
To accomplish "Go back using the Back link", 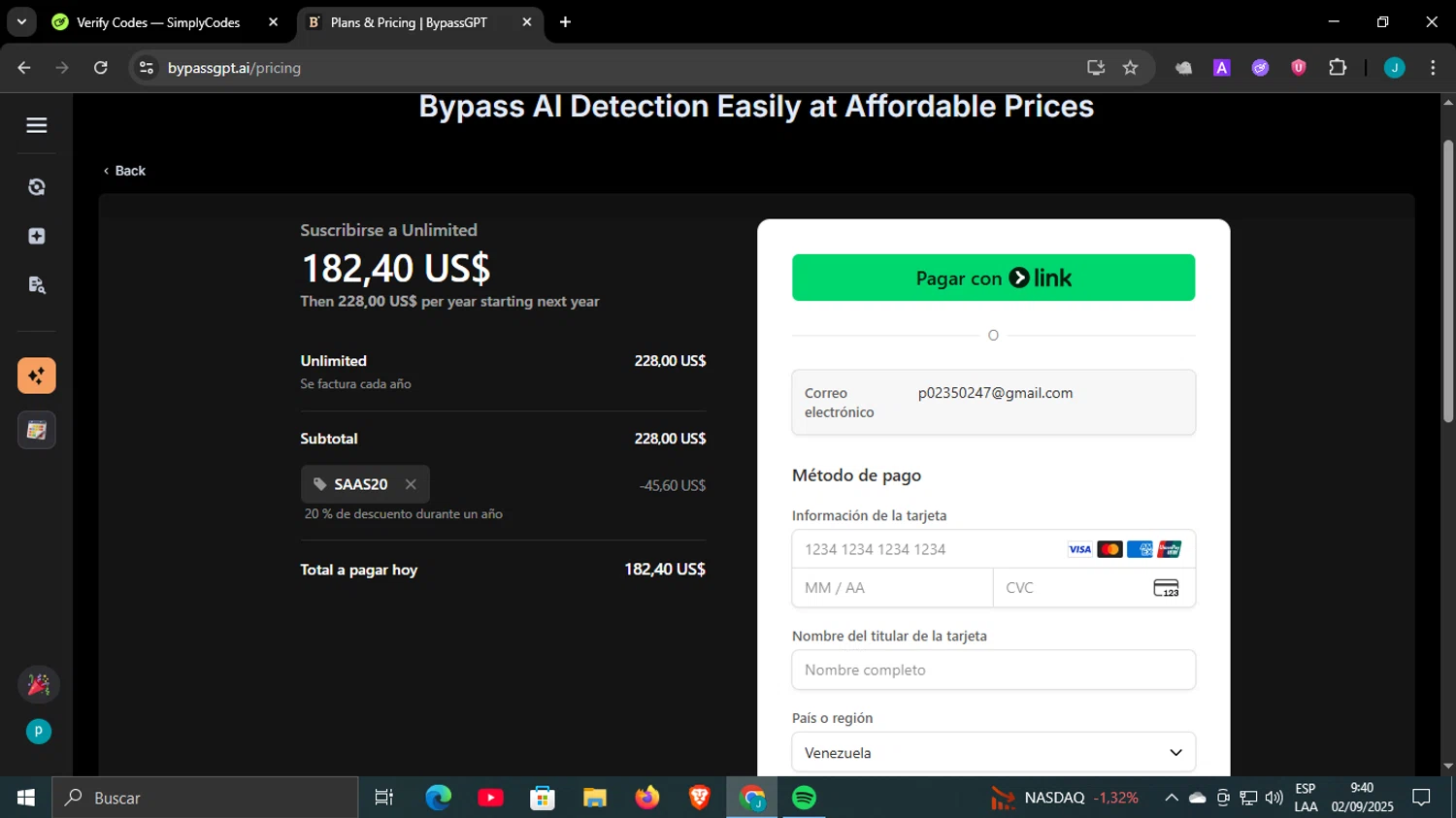I will click(x=124, y=171).
